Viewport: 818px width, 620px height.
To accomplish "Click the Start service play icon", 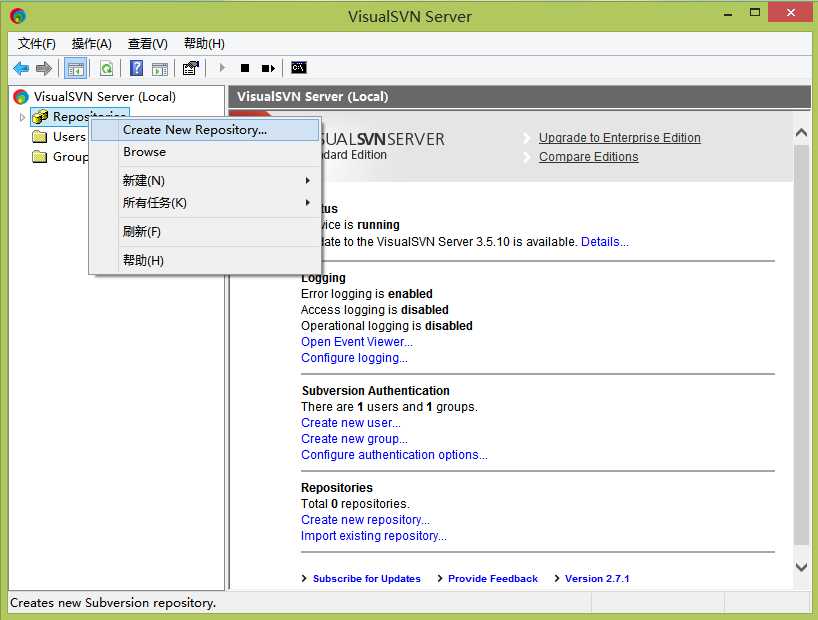I will click(x=222, y=68).
